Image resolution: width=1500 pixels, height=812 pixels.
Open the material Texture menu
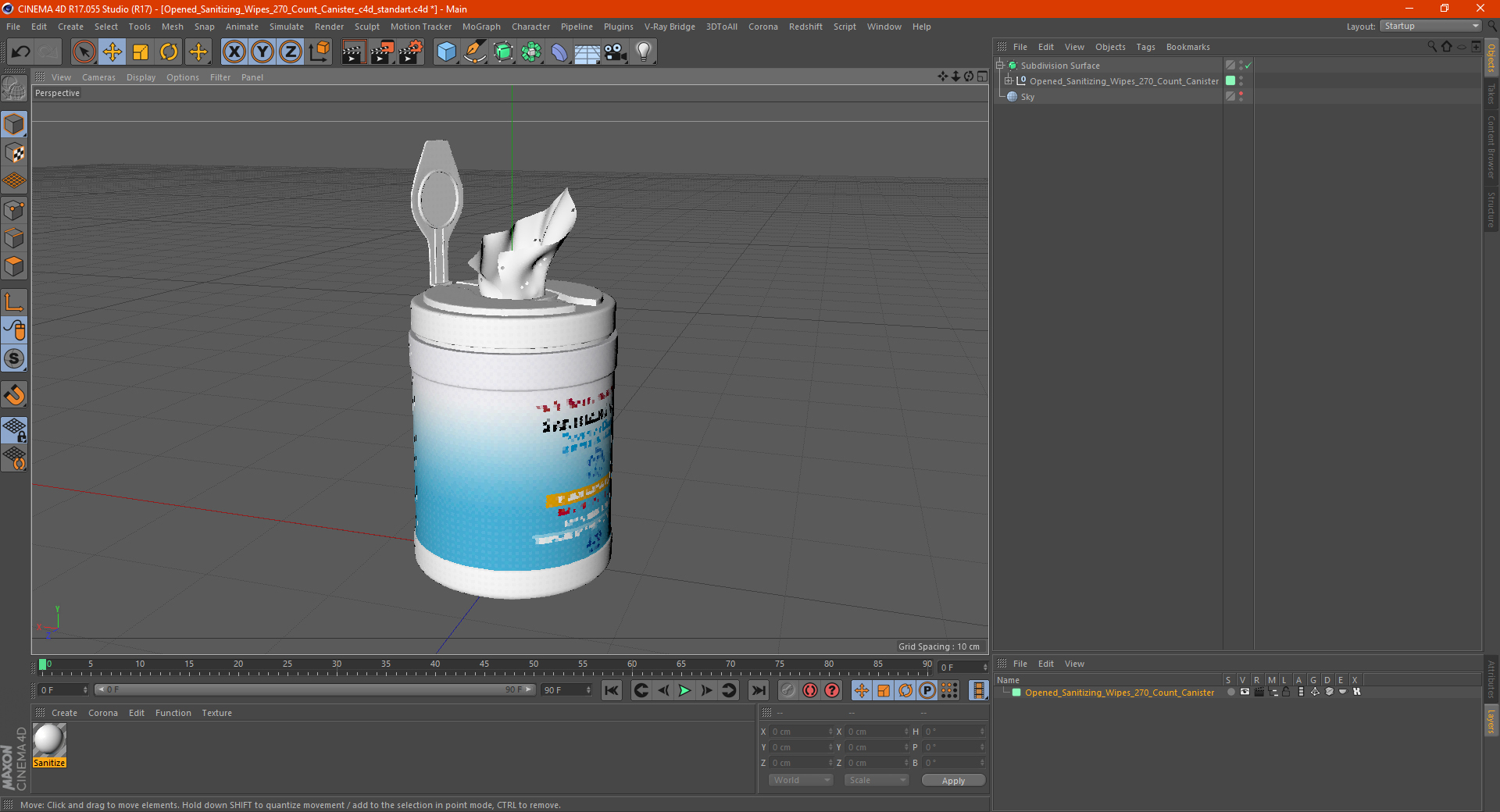tap(216, 713)
